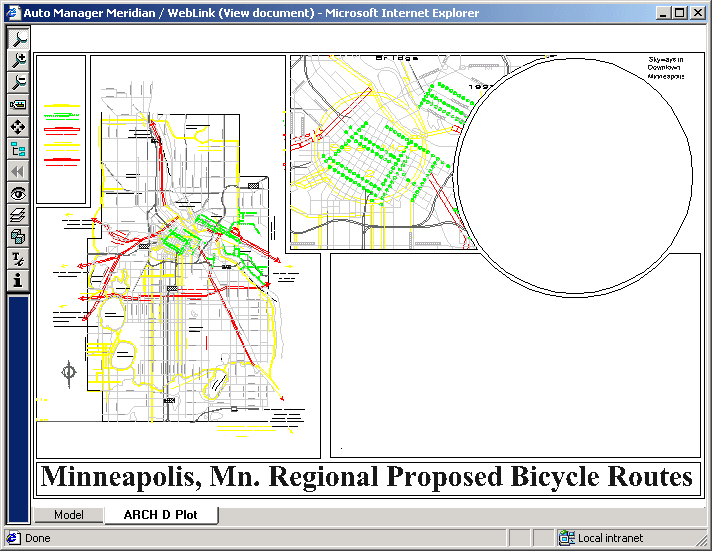Select the Text settings T icon
The image size is (712, 551).
[x=18, y=259]
